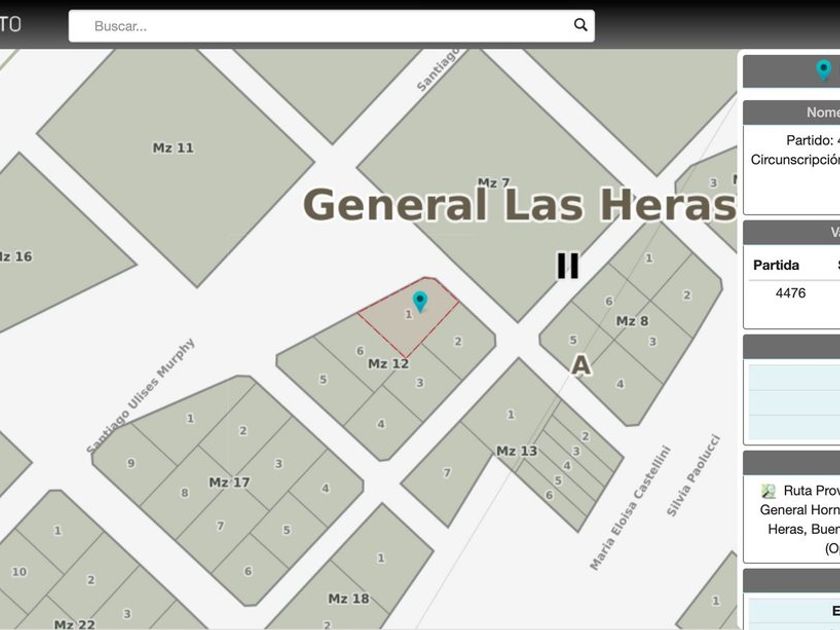Image resolution: width=840 pixels, height=630 pixels.
Task: Select block Mz 18 label
Action: (x=348, y=599)
